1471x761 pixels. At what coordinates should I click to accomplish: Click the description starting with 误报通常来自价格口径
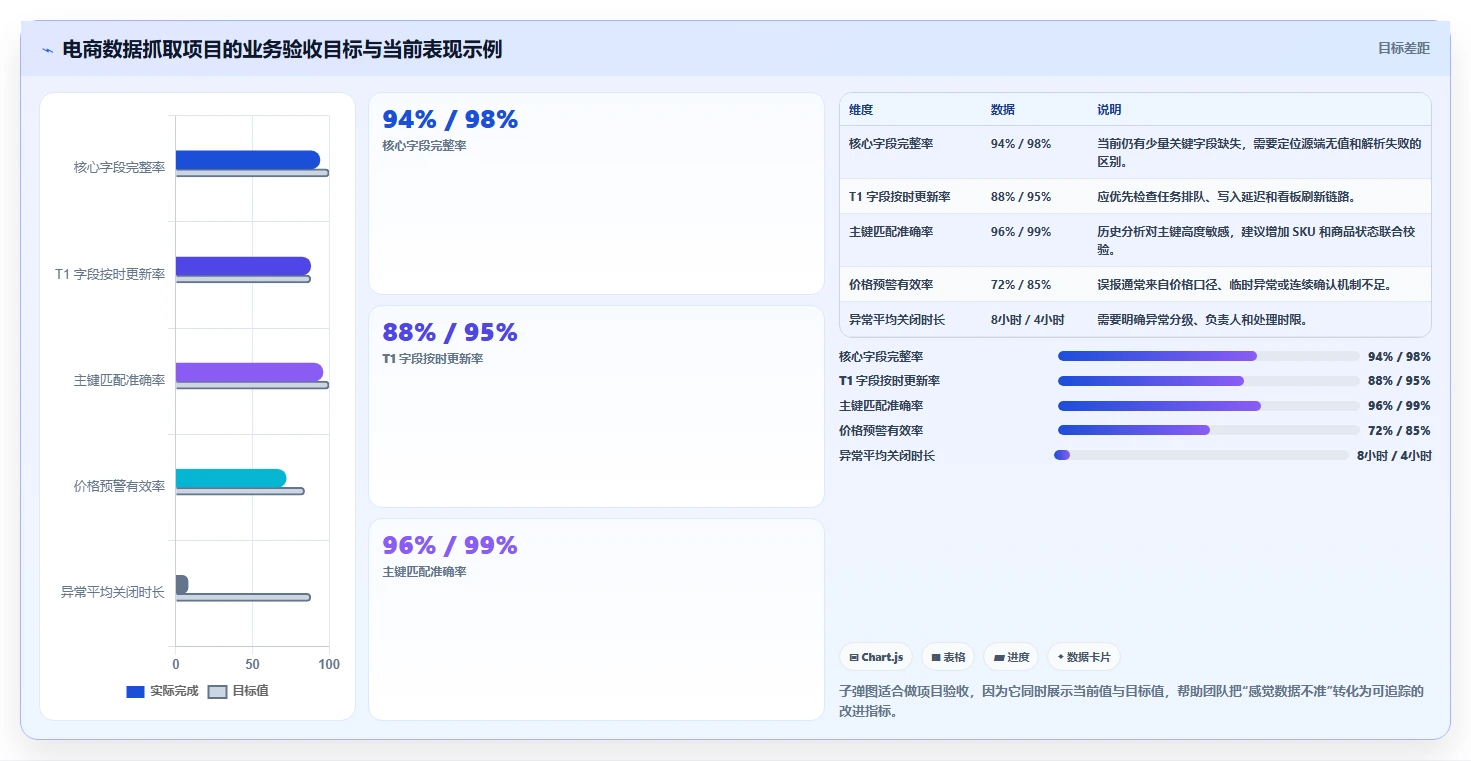[1244, 285]
